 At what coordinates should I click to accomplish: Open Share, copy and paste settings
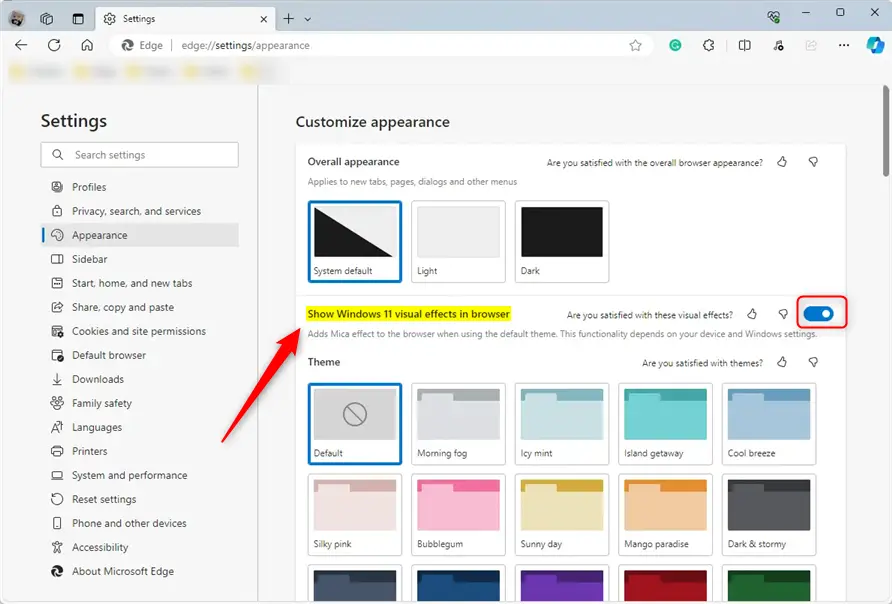click(x=140, y=307)
